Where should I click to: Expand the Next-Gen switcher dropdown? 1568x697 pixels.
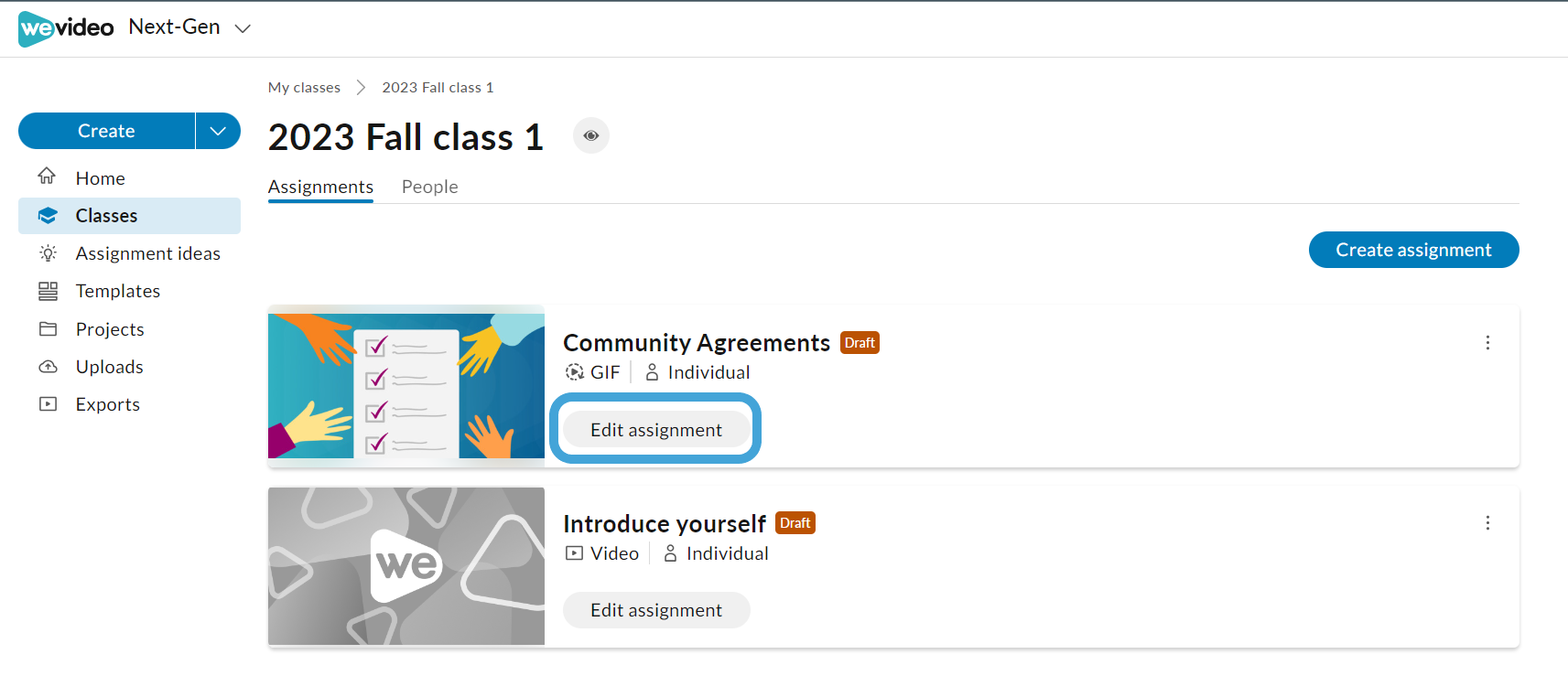tap(242, 28)
